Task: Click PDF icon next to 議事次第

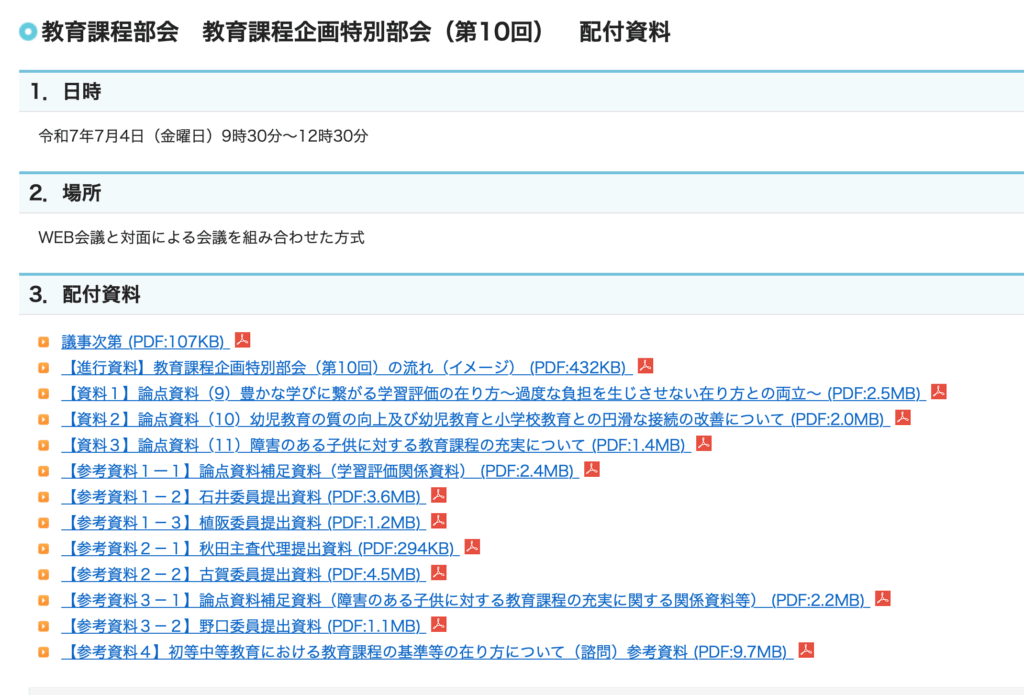Action: pos(242,340)
